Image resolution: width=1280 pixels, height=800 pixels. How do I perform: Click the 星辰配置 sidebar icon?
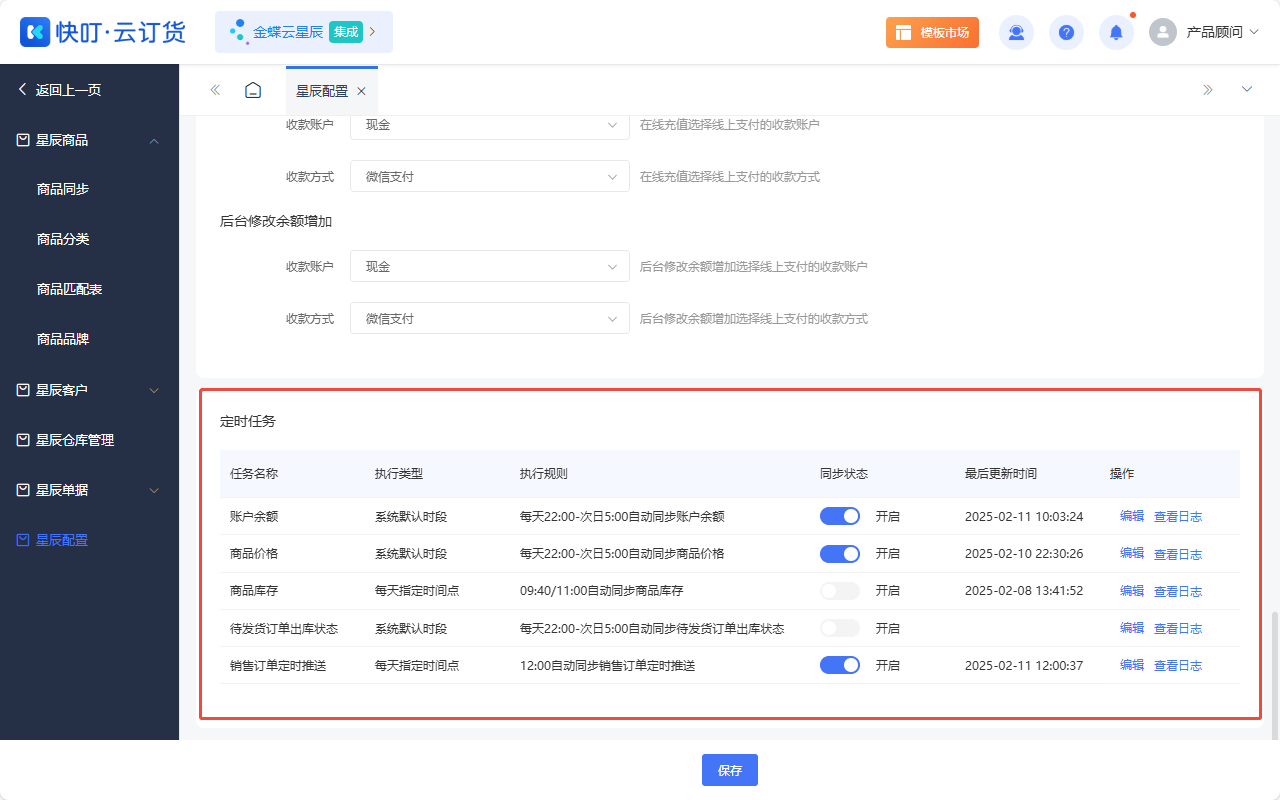pyautogui.click(x=23, y=540)
